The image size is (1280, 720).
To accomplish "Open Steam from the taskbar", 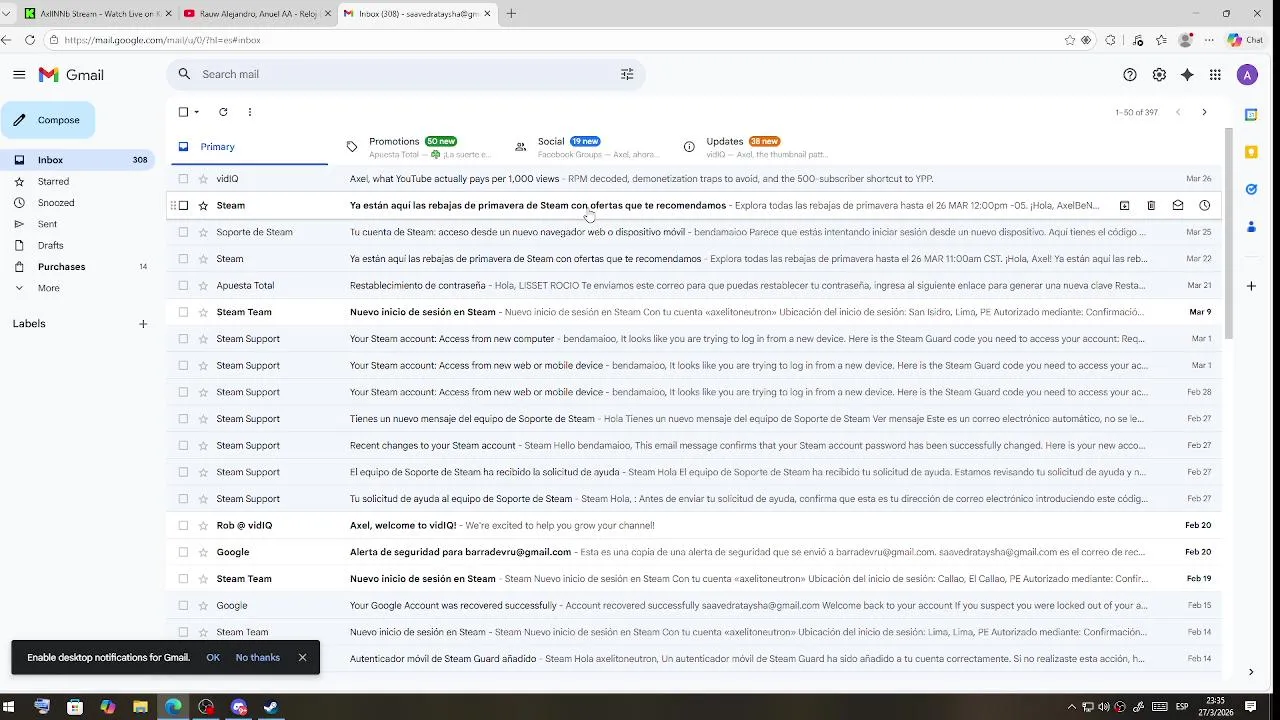I will tap(271, 707).
